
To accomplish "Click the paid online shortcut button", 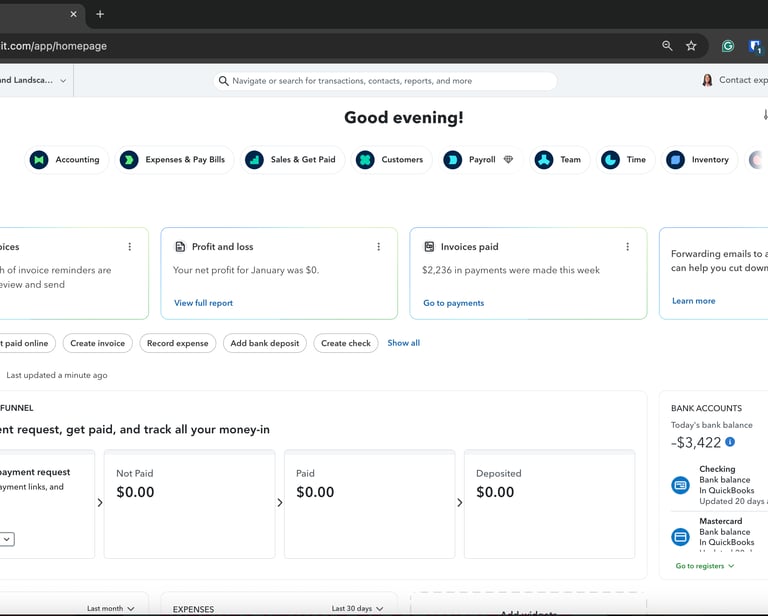I will (x=26, y=343).
